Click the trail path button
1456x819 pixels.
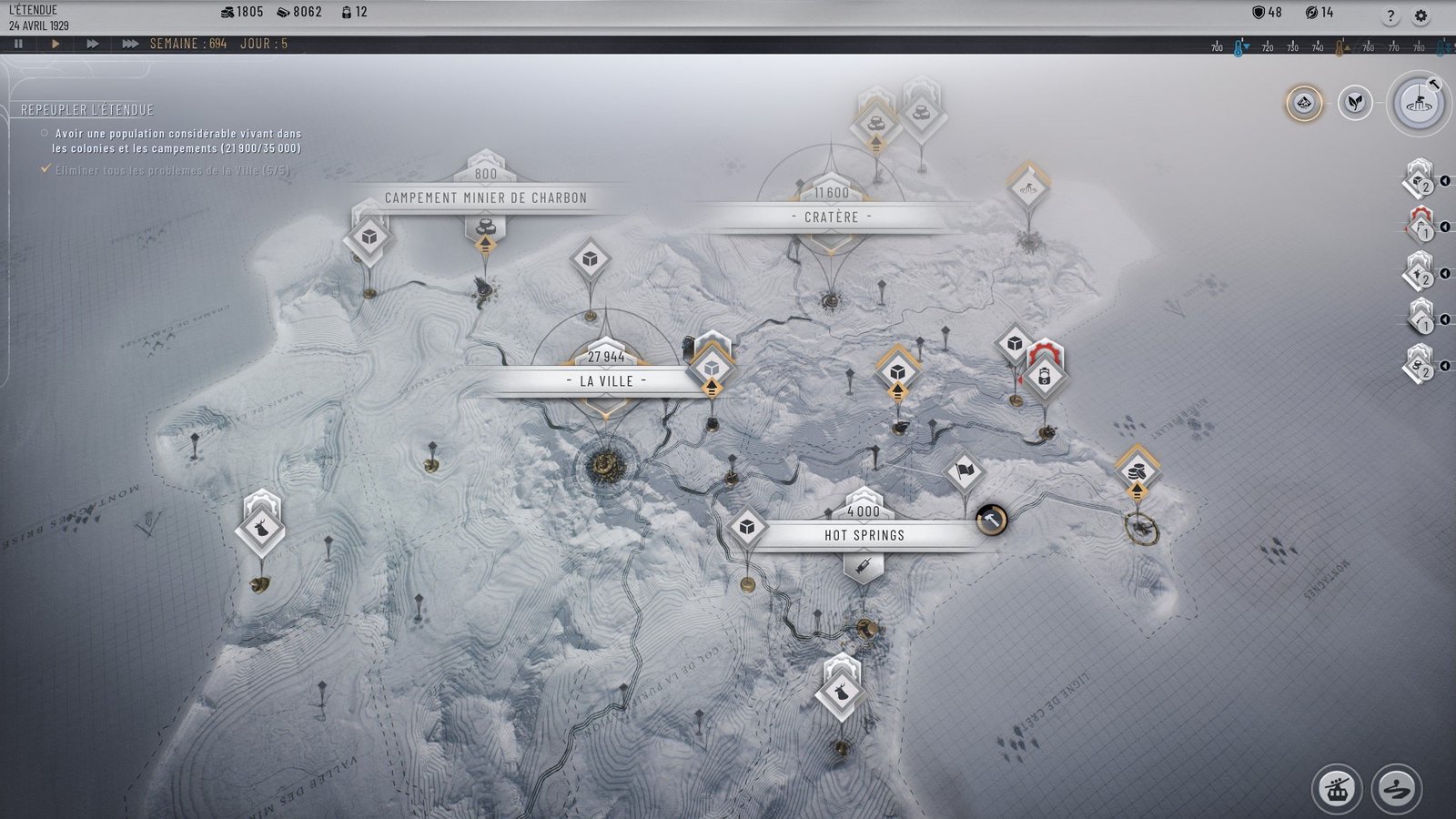[1396, 788]
